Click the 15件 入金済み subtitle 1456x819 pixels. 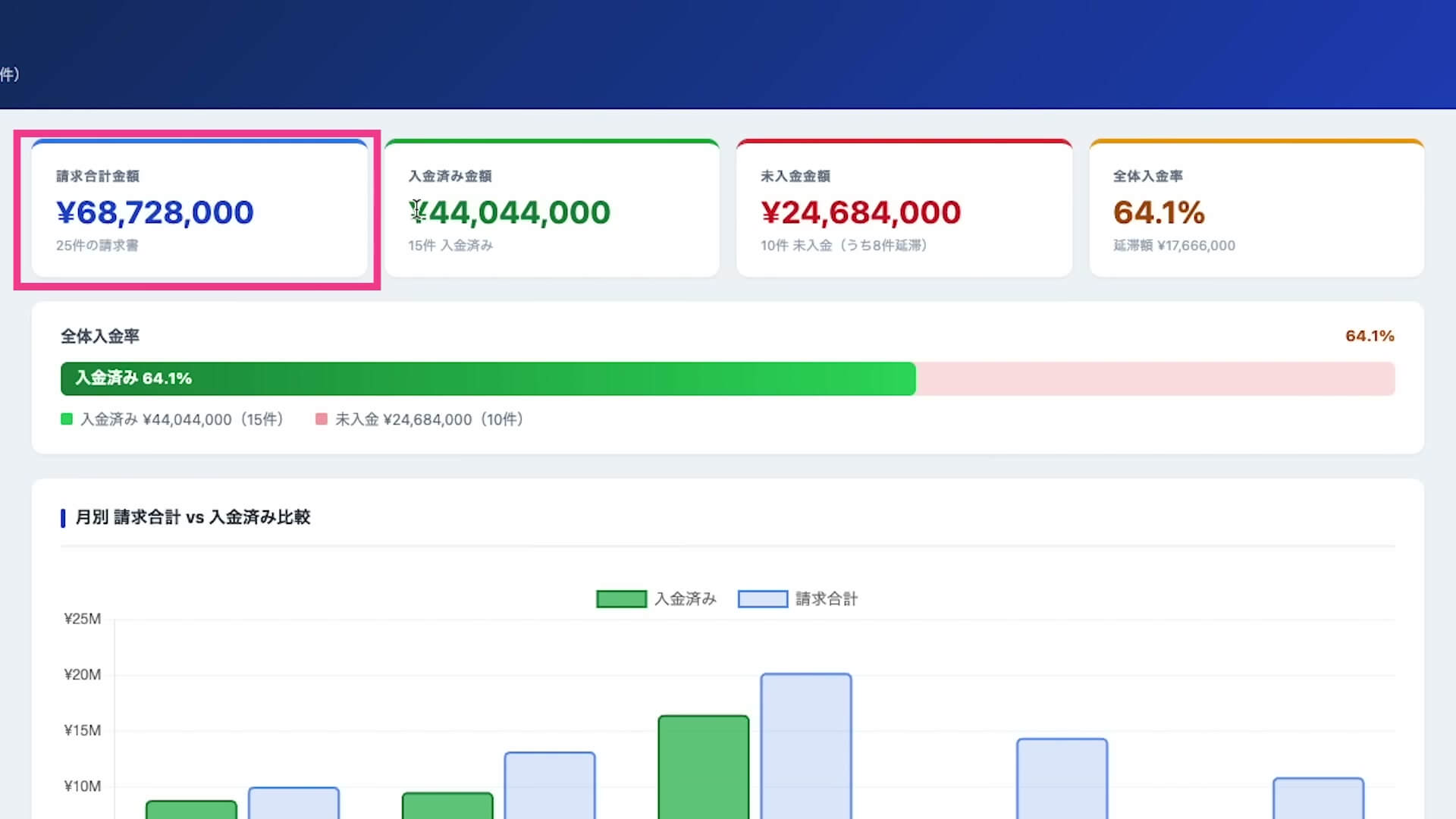[x=450, y=246]
